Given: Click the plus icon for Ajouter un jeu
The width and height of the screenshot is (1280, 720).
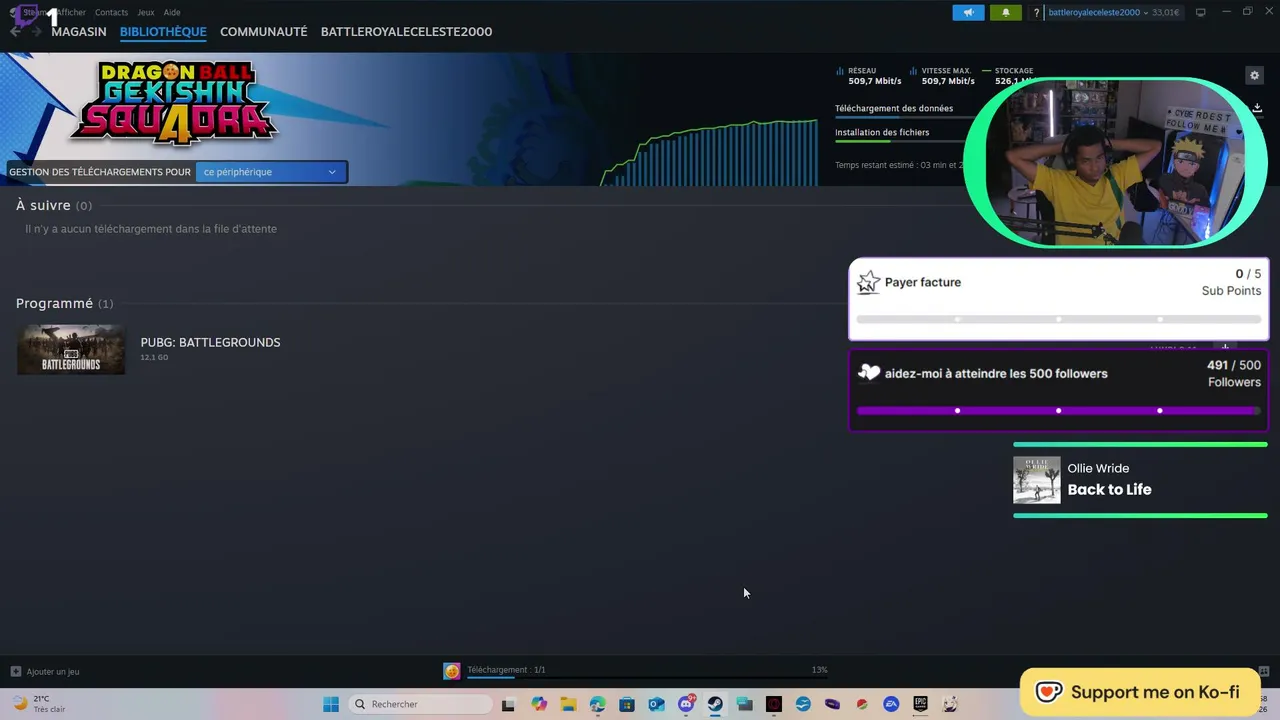Looking at the screenshot, I should coord(15,672).
